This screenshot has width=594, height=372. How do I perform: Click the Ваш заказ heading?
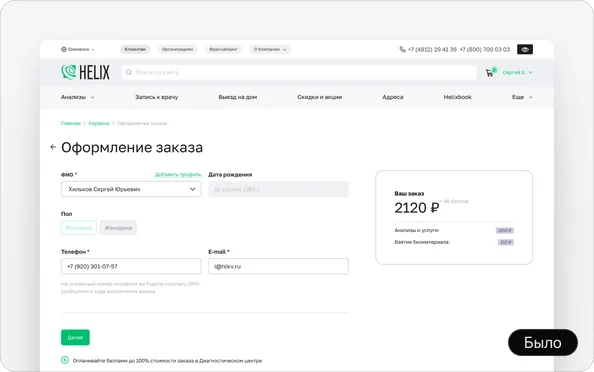tap(409, 194)
